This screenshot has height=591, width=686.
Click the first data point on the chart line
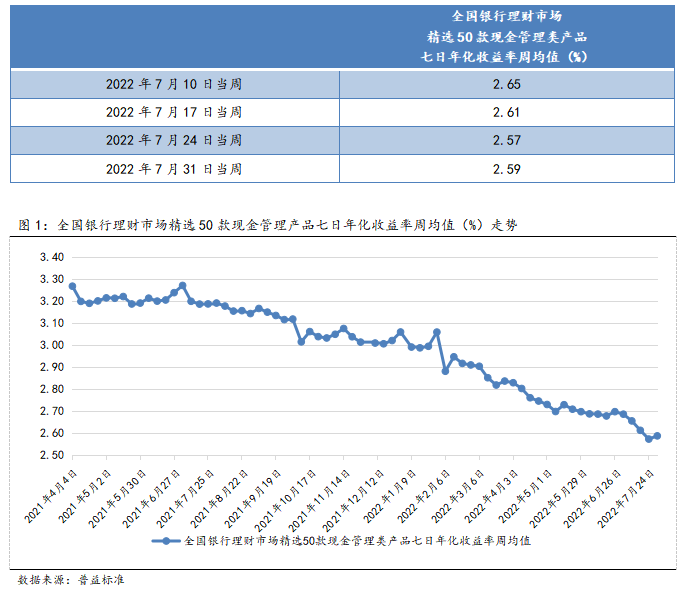pyautogui.click(x=72, y=286)
